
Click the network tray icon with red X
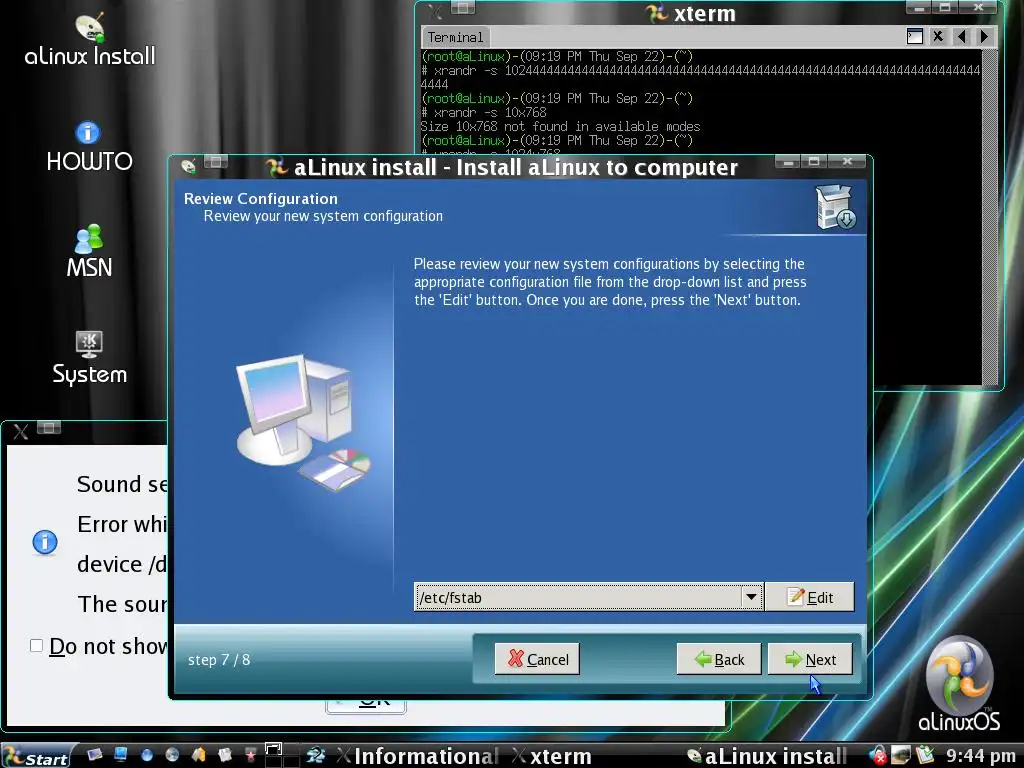click(878, 756)
